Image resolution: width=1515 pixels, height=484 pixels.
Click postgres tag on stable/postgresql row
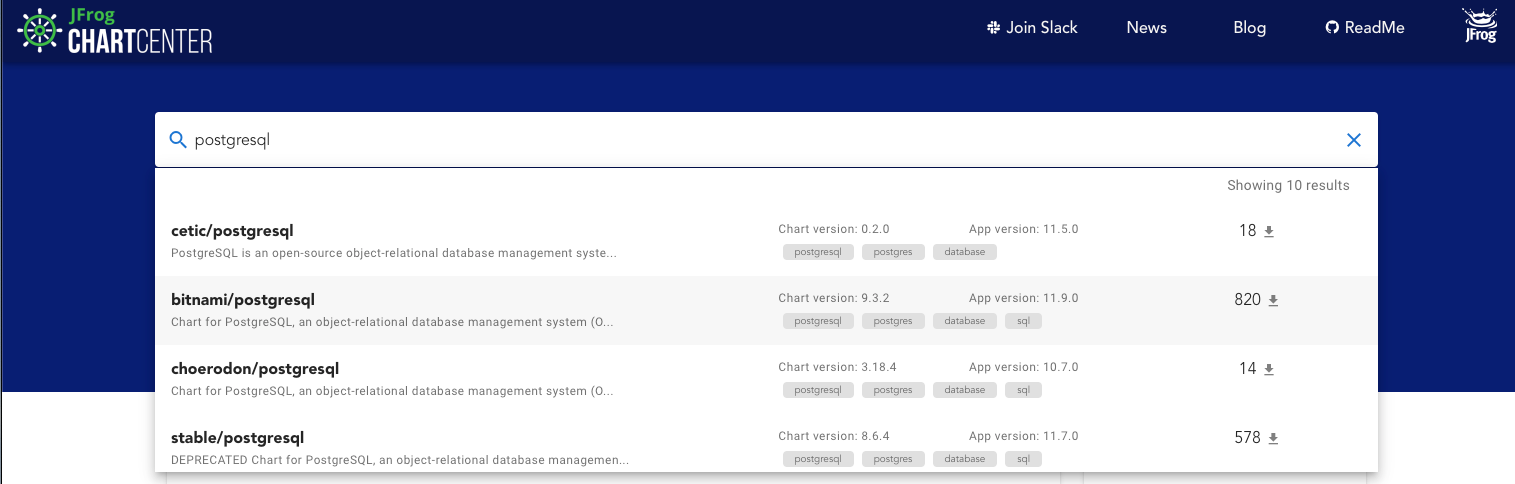coord(893,459)
